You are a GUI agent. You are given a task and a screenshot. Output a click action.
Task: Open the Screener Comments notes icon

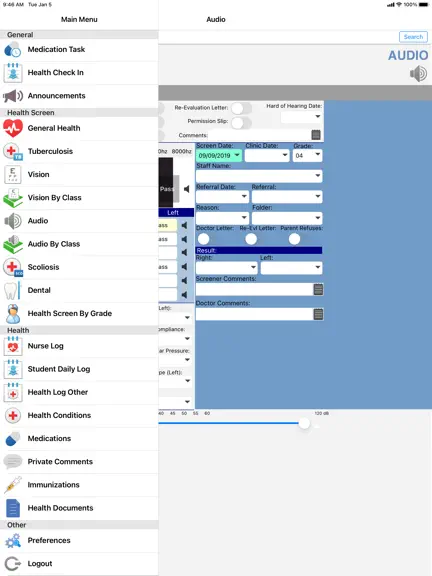tap(318, 289)
